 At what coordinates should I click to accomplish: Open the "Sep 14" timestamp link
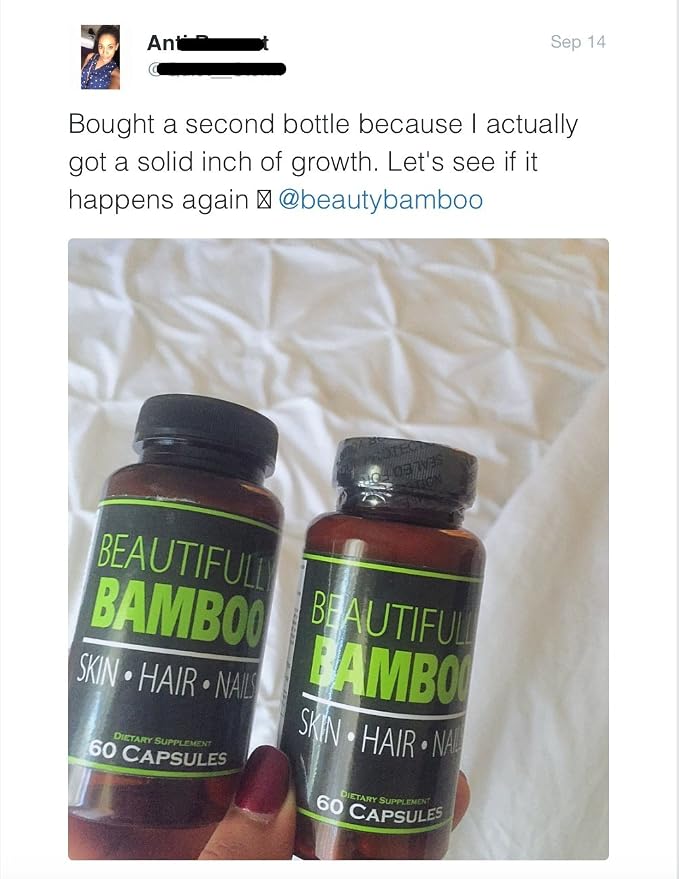[578, 41]
